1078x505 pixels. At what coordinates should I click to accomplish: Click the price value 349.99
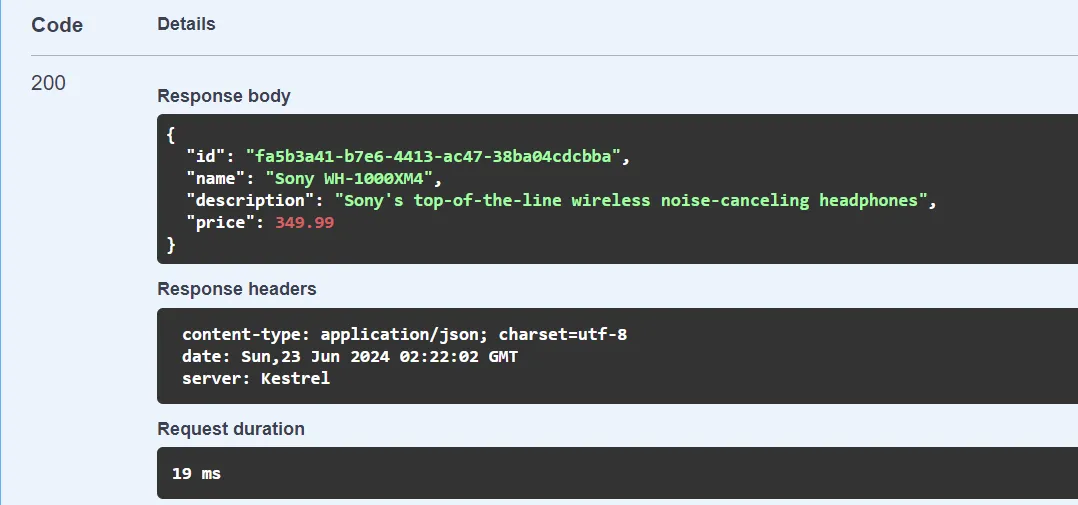(x=304, y=222)
